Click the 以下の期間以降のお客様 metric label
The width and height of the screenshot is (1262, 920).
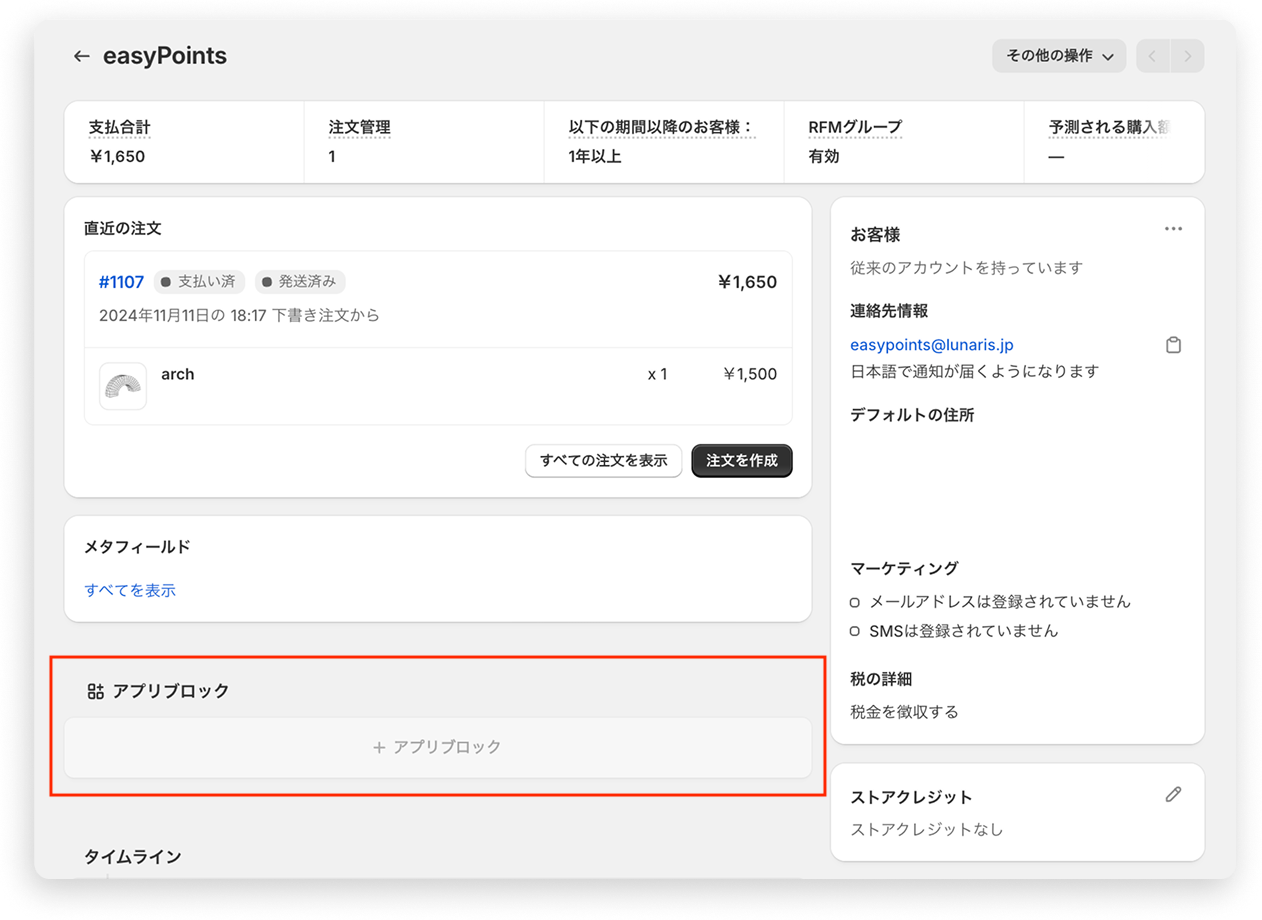tap(661, 128)
